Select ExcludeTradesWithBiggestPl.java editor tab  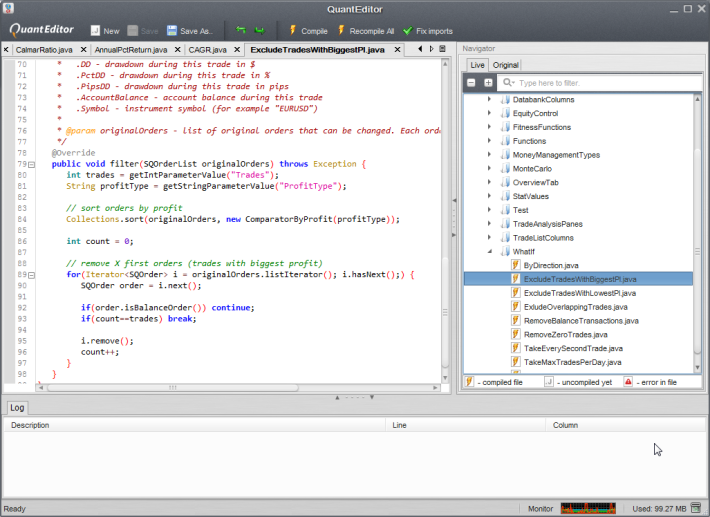[x=317, y=50]
